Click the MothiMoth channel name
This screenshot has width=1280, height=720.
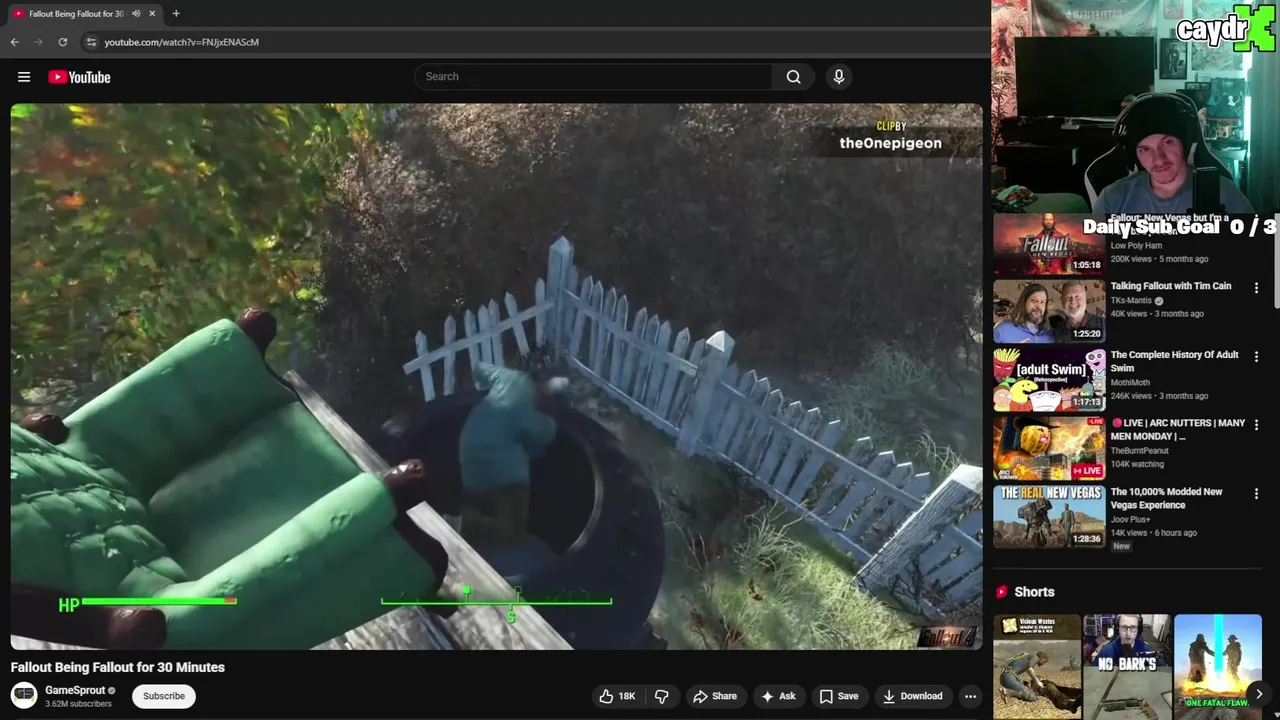point(1132,382)
